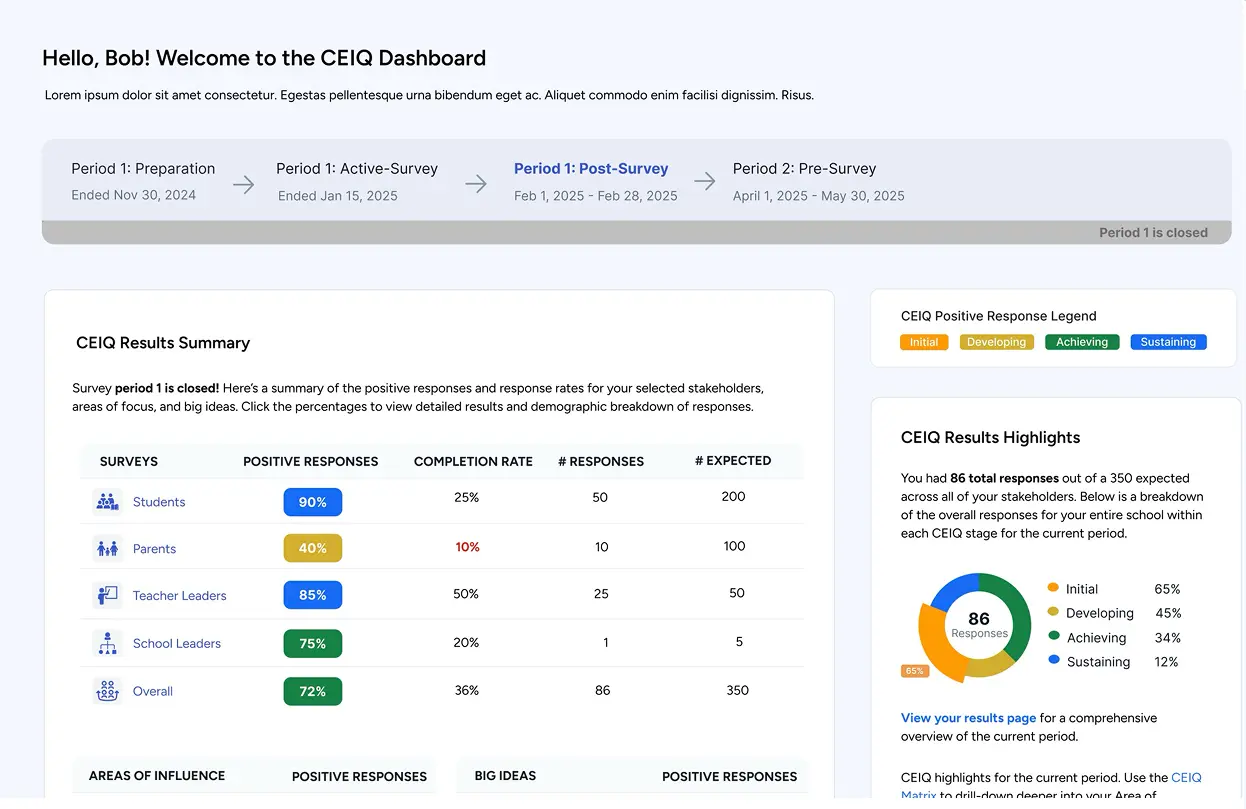The image size is (1246, 809).
Task: Click the 72% Overall positive response badge
Action: tap(312, 691)
